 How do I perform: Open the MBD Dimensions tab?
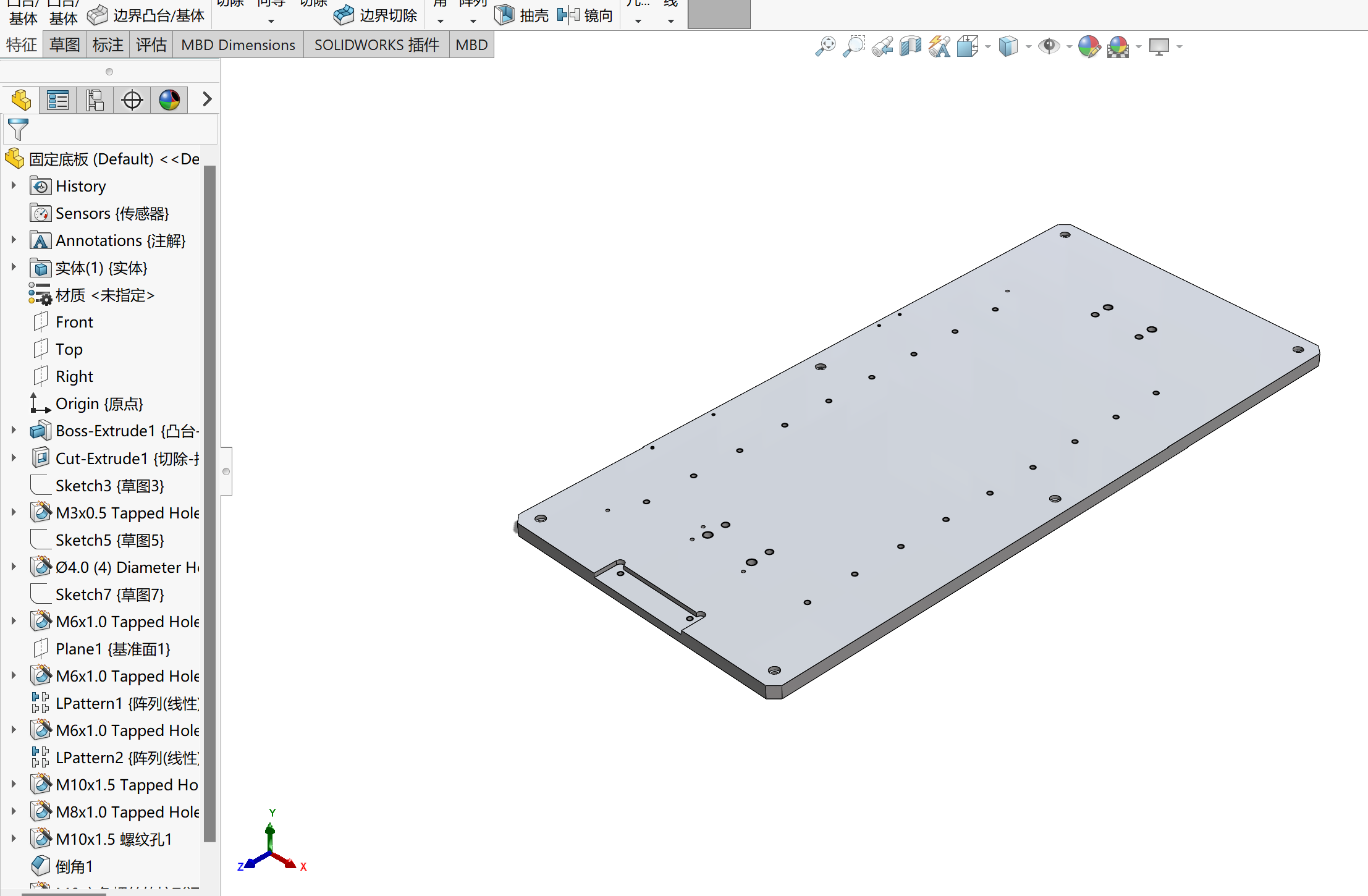tap(238, 45)
